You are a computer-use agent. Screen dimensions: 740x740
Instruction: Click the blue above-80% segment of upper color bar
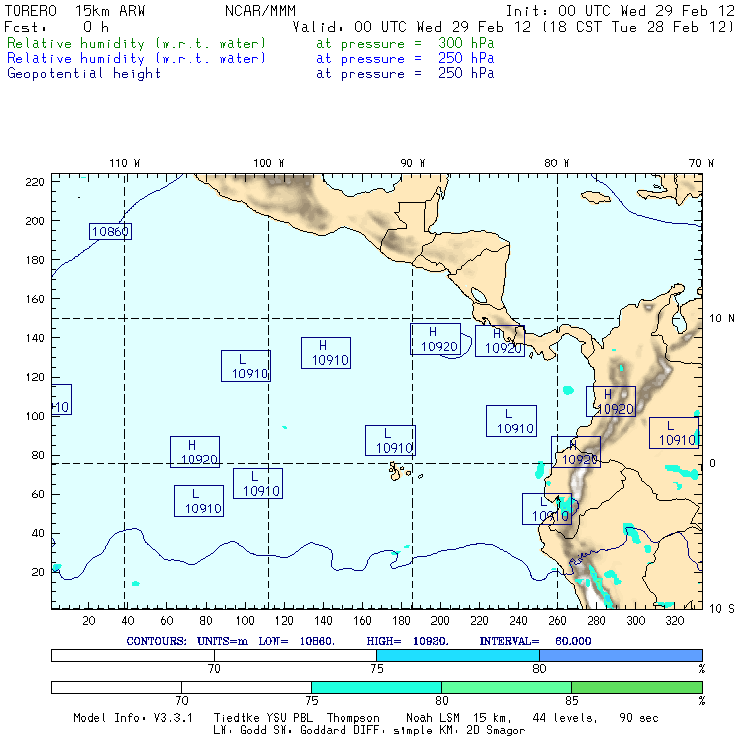[621, 655]
